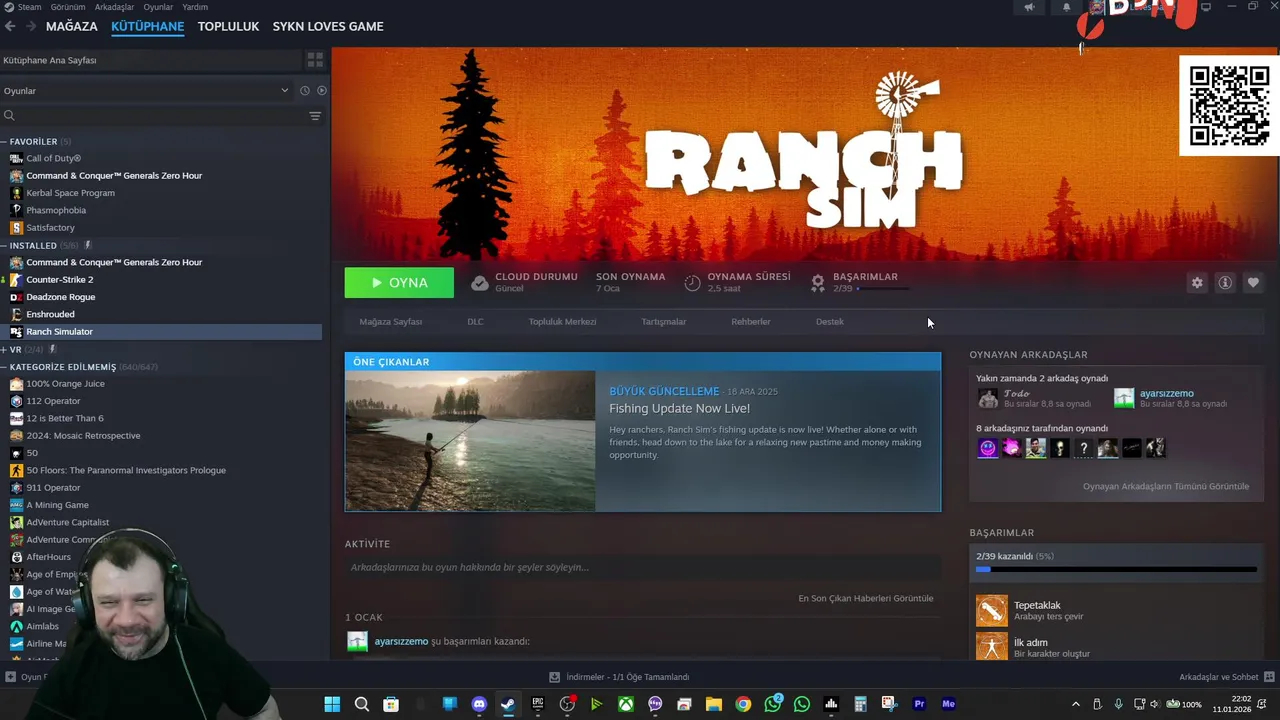Open advanced filter options icon
The width and height of the screenshot is (1280, 720).
315,116
